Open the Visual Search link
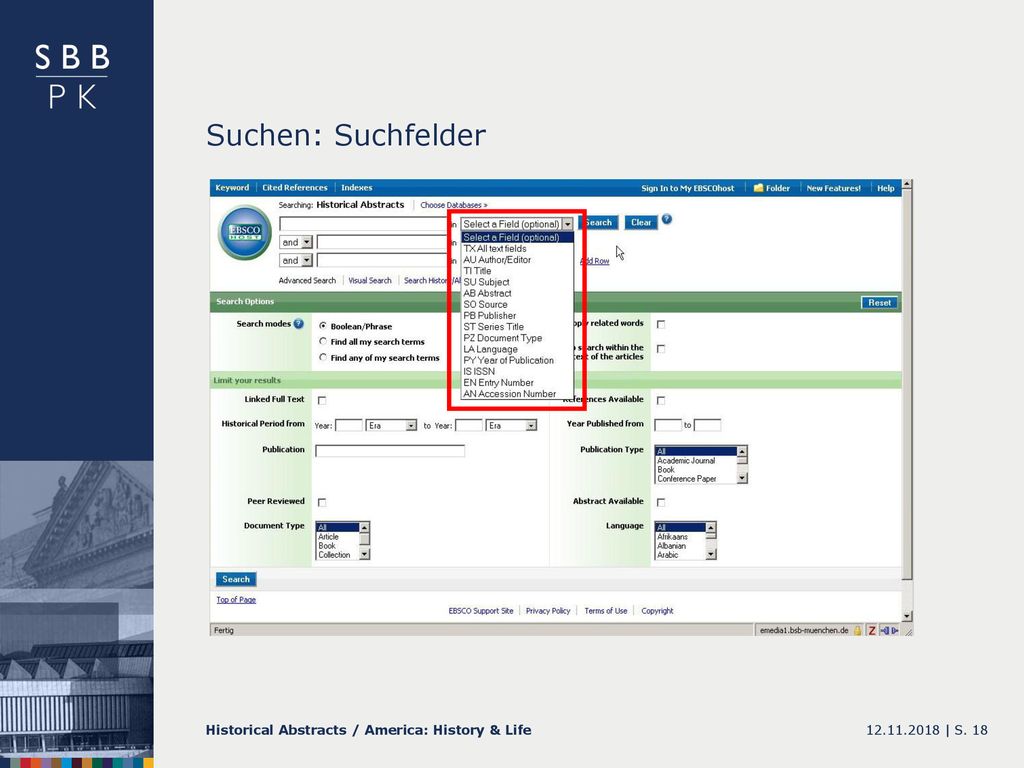The height and width of the screenshot is (768, 1024). click(x=370, y=281)
